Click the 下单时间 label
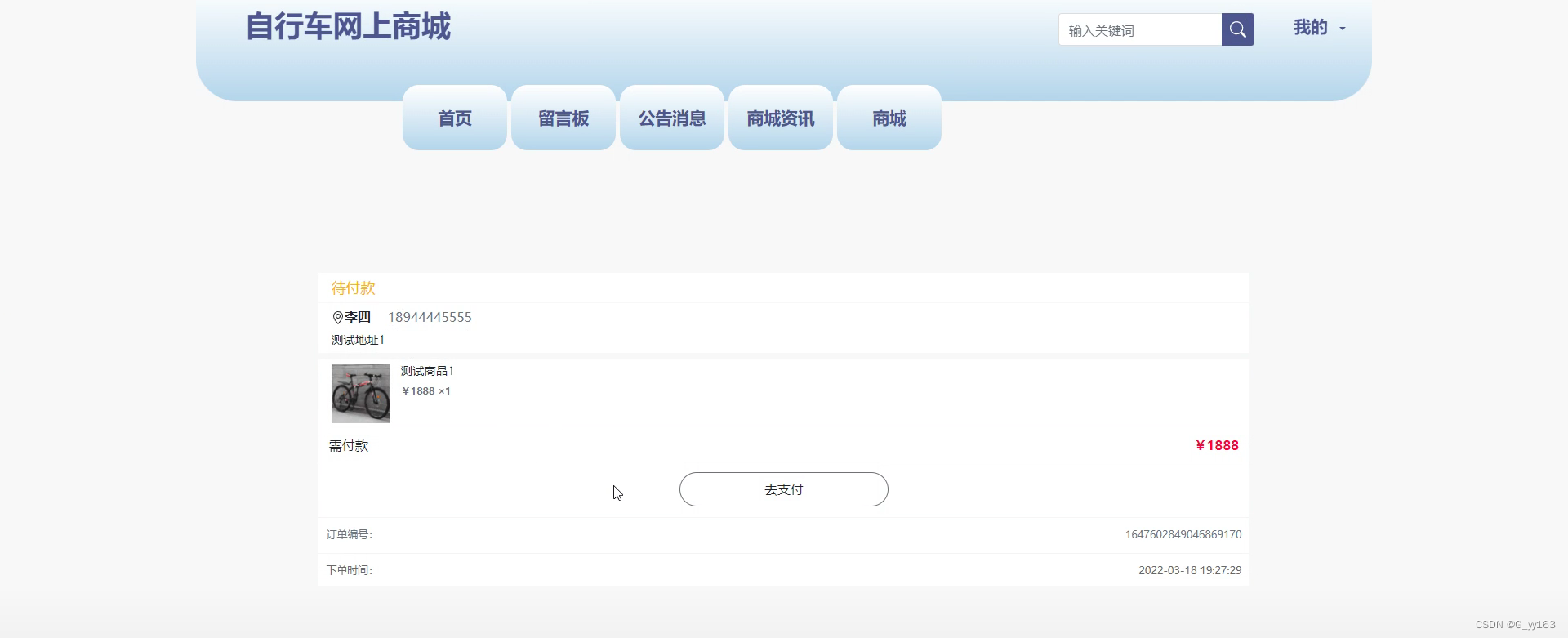The height and width of the screenshot is (638, 1568). coord(350,570)
